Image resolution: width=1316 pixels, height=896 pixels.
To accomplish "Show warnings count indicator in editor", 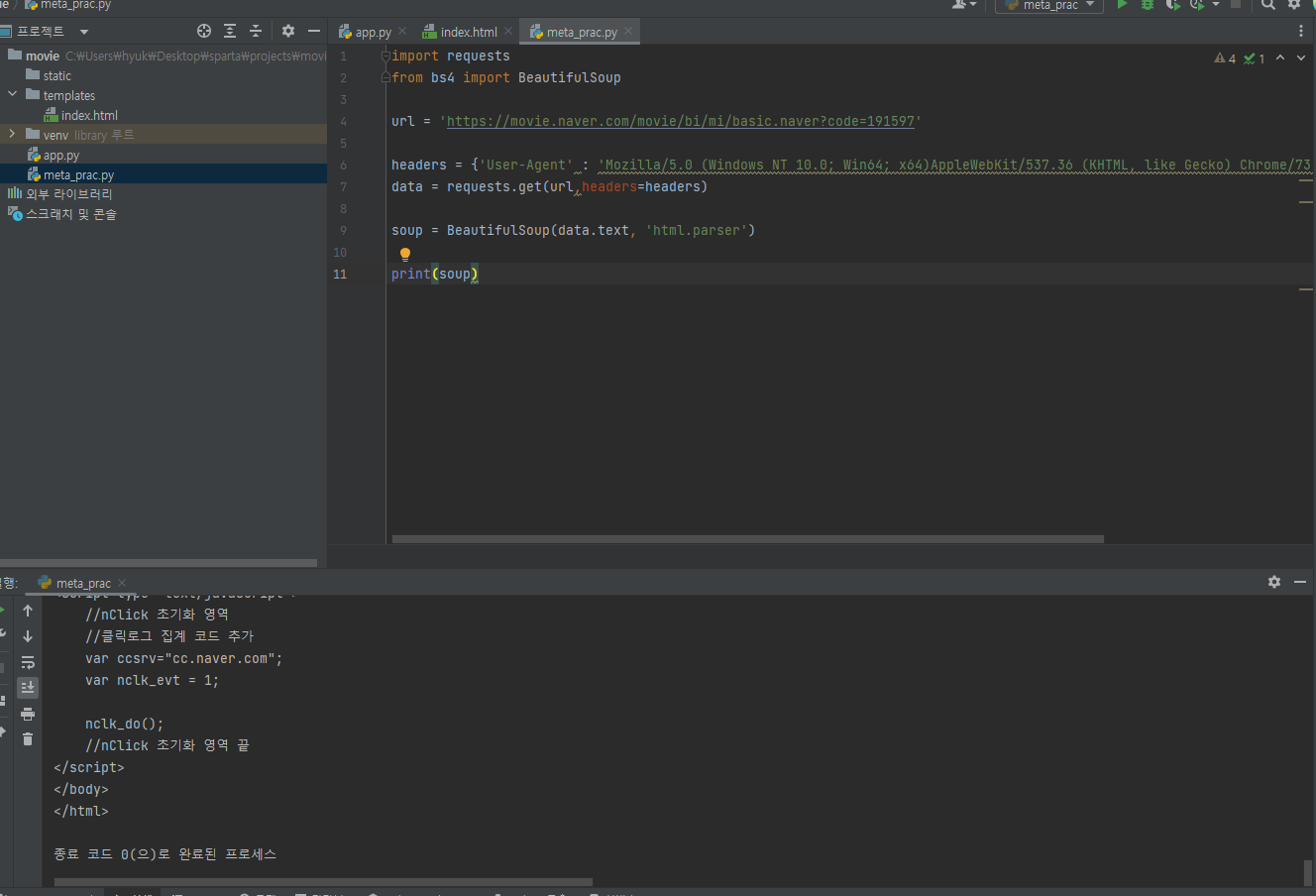I will (1225, 58).
